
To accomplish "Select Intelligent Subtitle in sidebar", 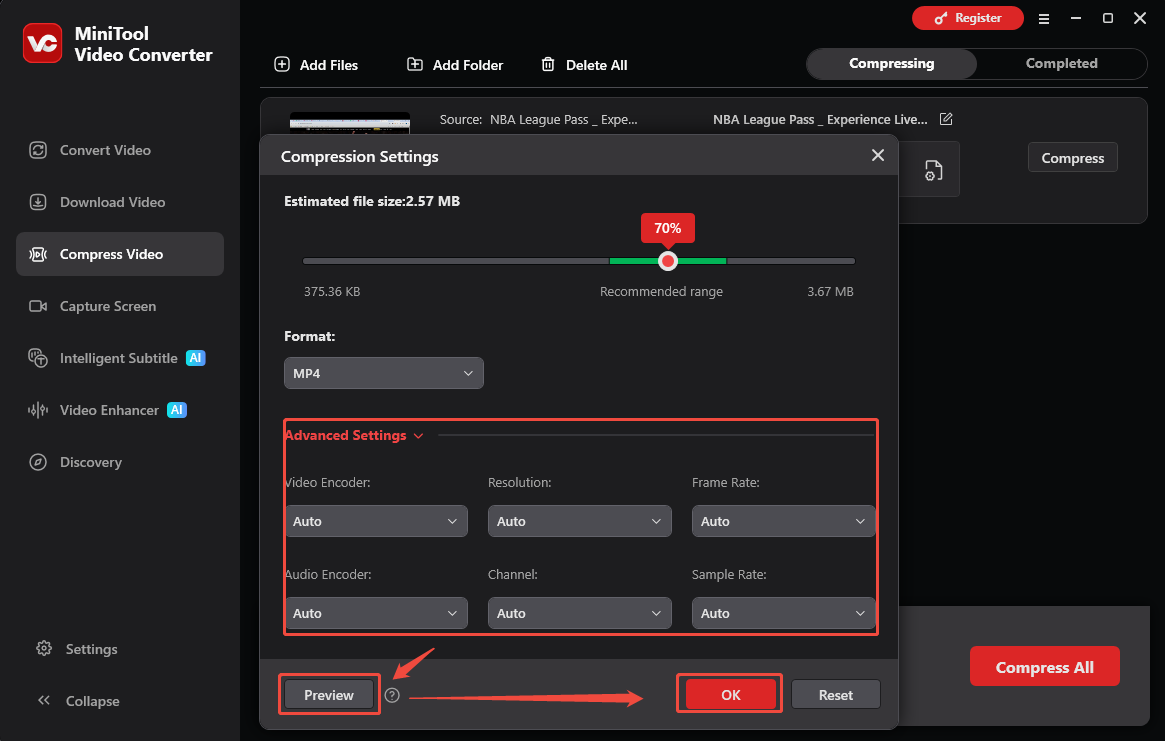I will click(x=120, y=358).
